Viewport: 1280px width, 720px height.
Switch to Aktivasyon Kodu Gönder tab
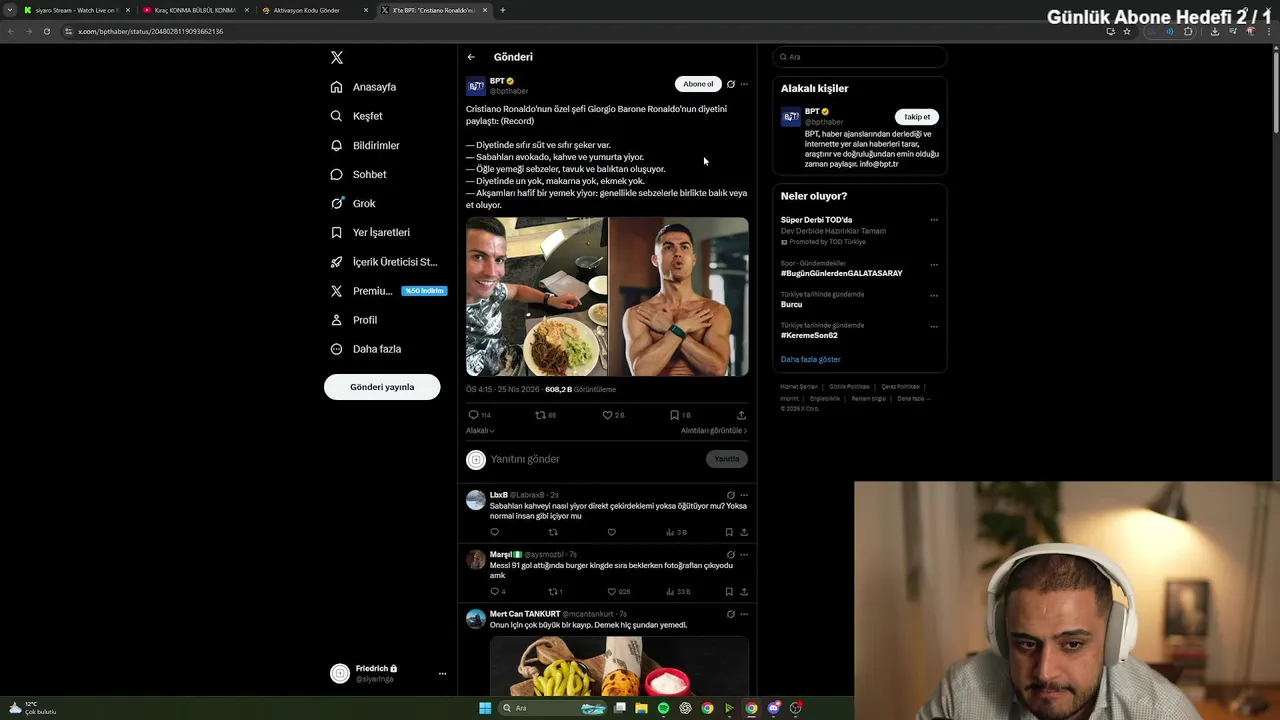click(x=315, y=10)
